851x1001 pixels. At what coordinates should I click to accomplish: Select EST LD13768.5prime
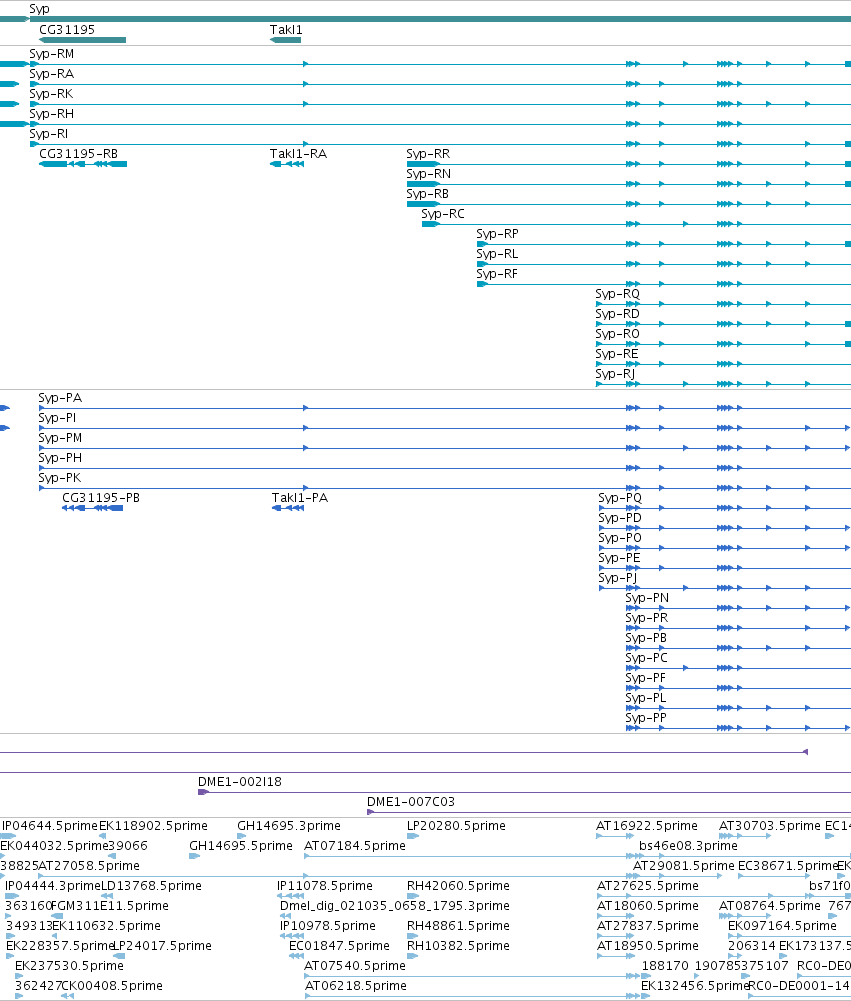pyautogui.click(x=151, y=886)
